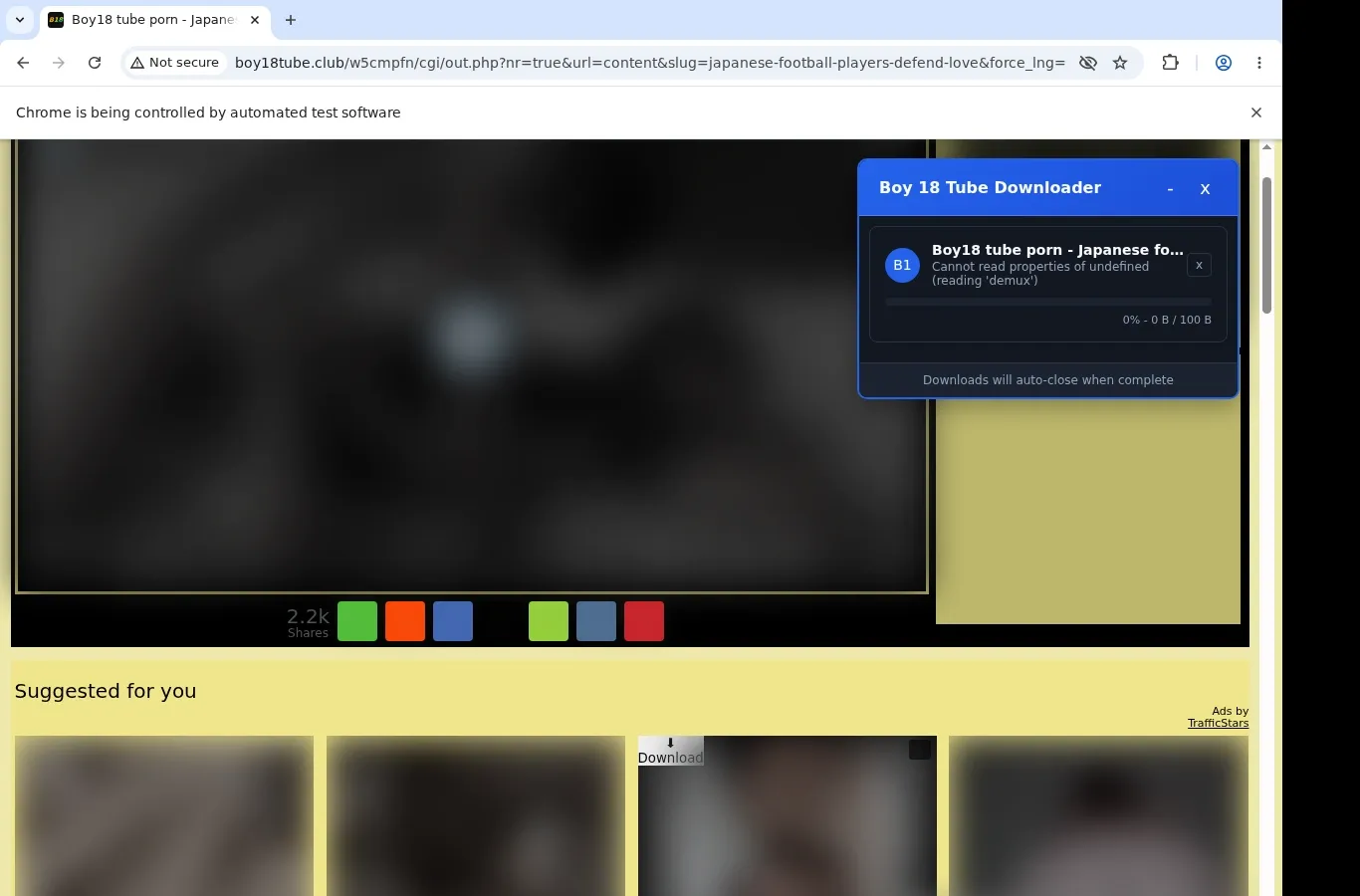This screenshot has width=1360, height=896.
Task: Click the Download button on the suggested thumbnail
Action: (x=671, y=751)
